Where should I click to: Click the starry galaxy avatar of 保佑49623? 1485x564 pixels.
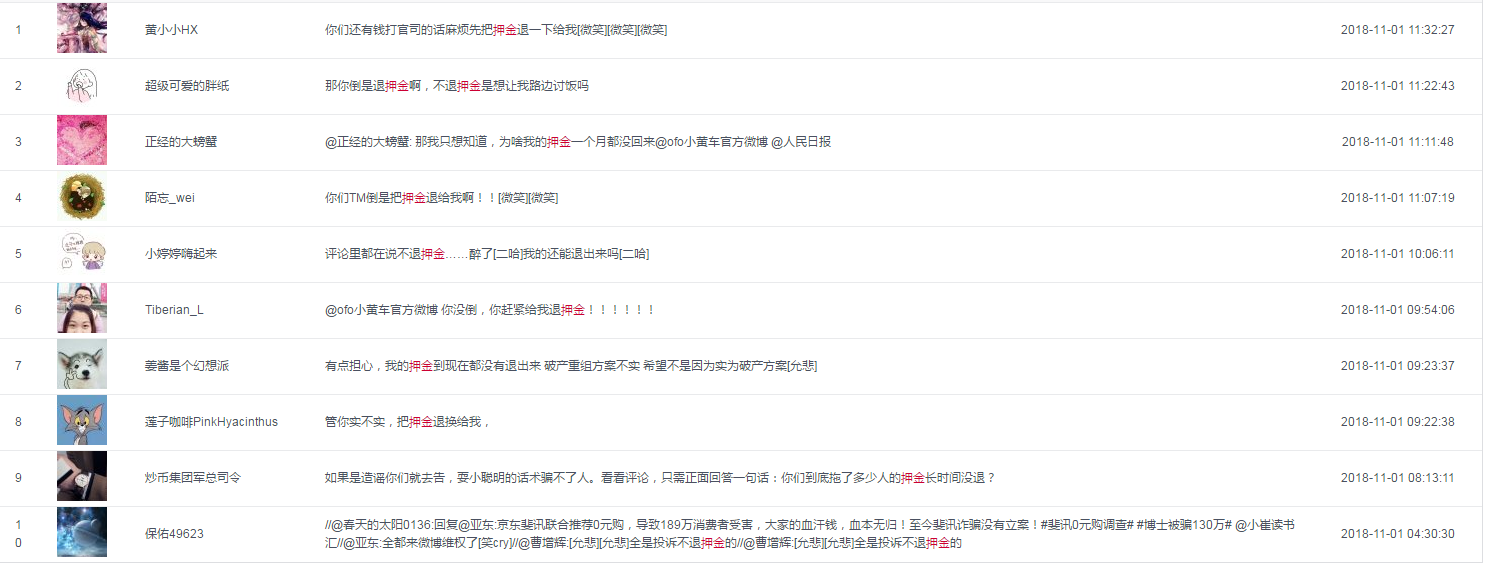tap(82, 532)
